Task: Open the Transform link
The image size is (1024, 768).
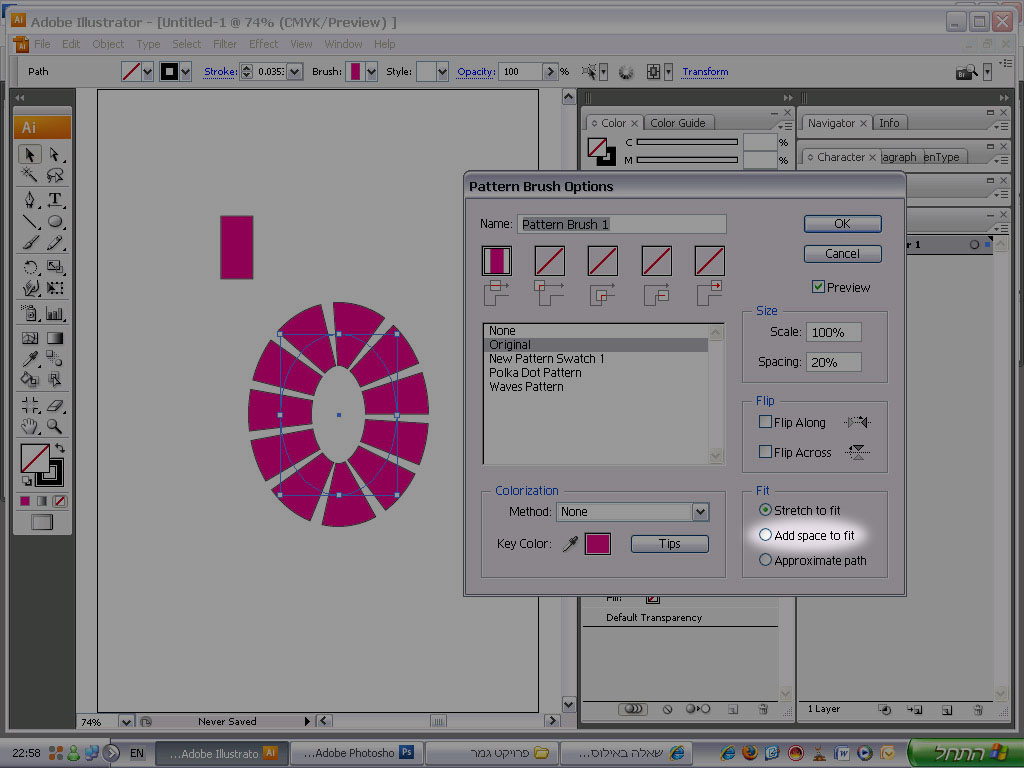Action: (705, 71)
